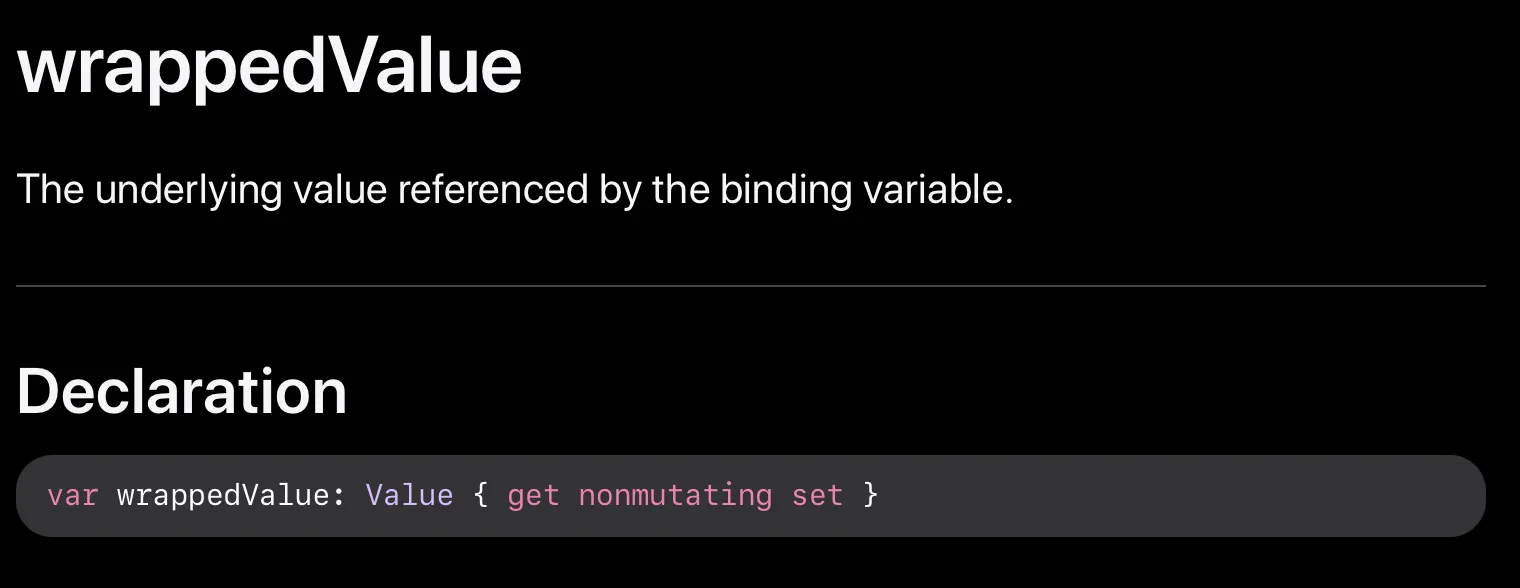This screenshot has width=1520, height=588.
Task: Click the opening curly brace in code
Action: click(481, 495)
